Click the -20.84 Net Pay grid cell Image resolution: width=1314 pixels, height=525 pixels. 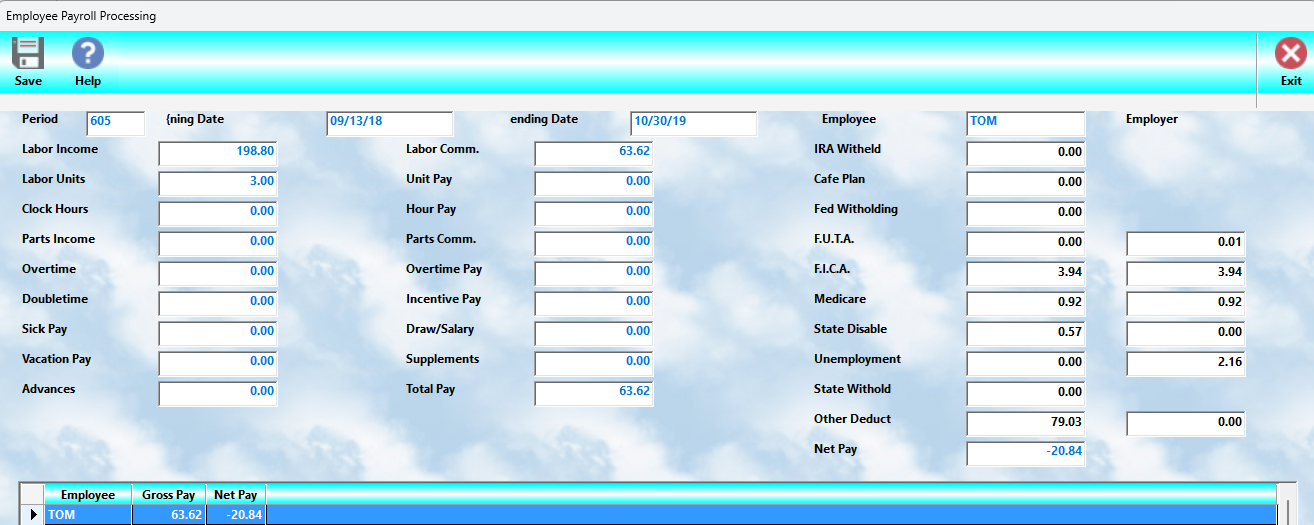236,516
